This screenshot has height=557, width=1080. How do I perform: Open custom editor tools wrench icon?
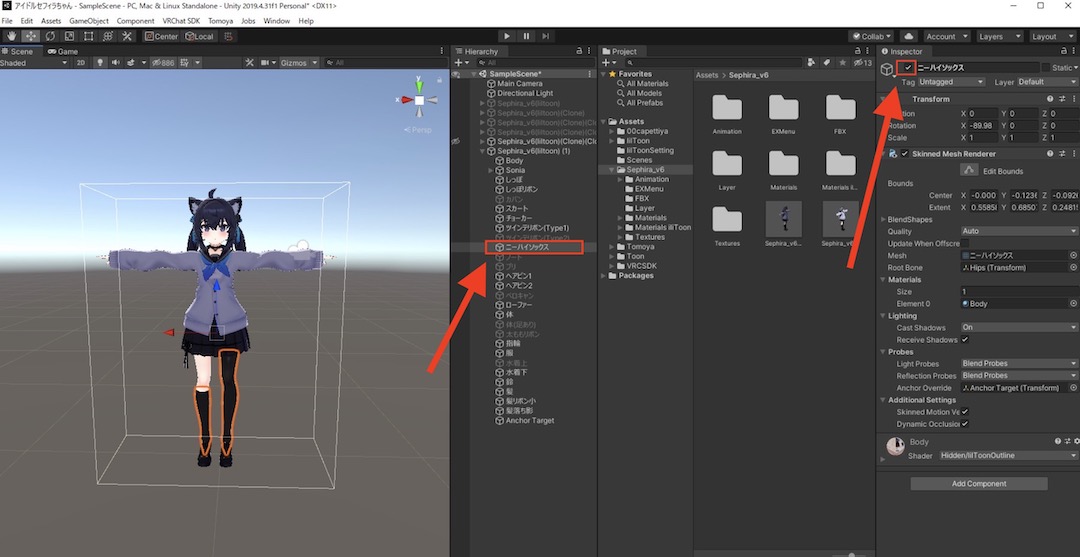coord(127,36)
